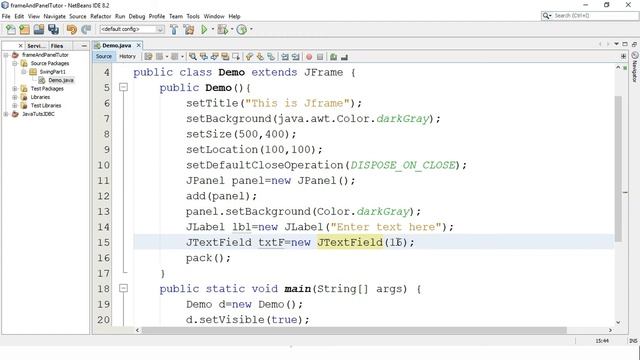Viewport: 640px width, 360px height.
Task: Click the Stop Macro Recording icon
Action: tap(320, 57)
